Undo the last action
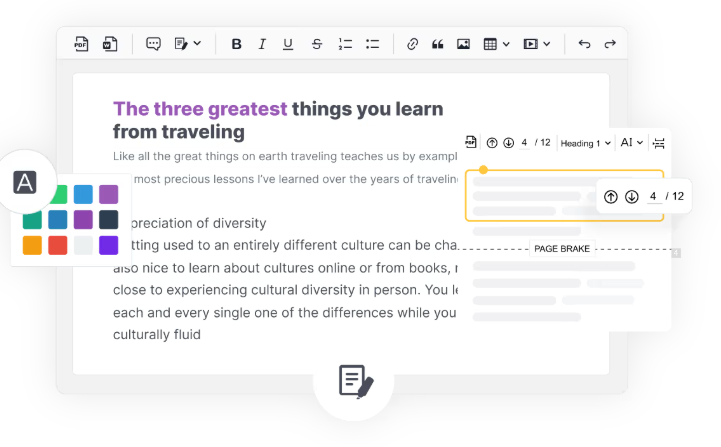Viewport: 721px width, 447px height. (x=584, y=44)
